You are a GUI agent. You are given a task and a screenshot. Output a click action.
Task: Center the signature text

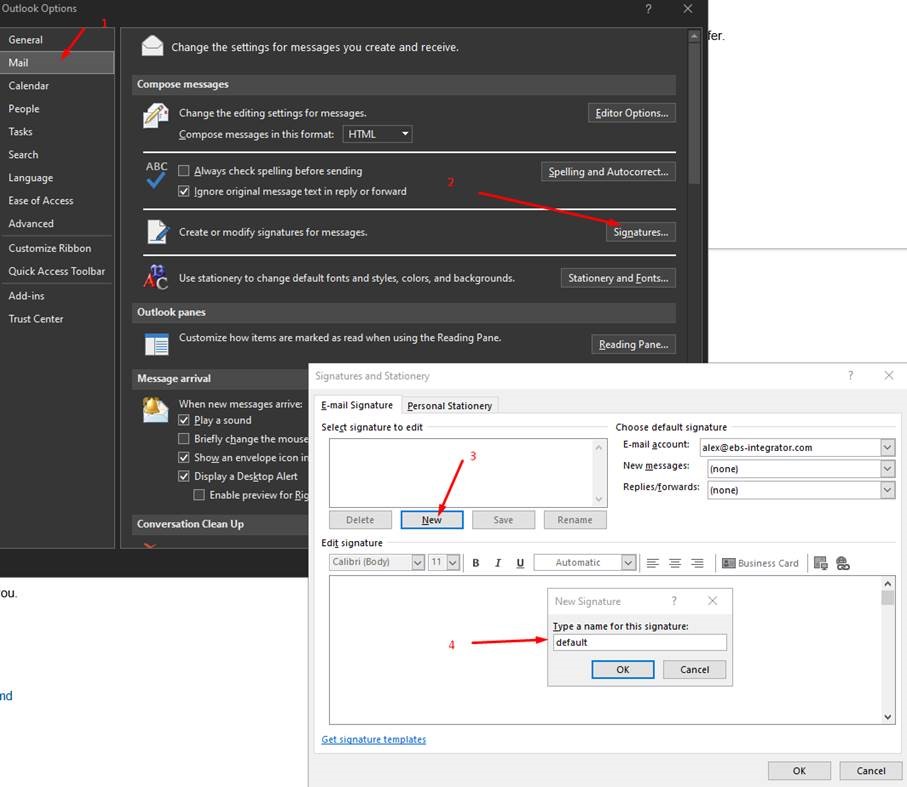(675, 563)
